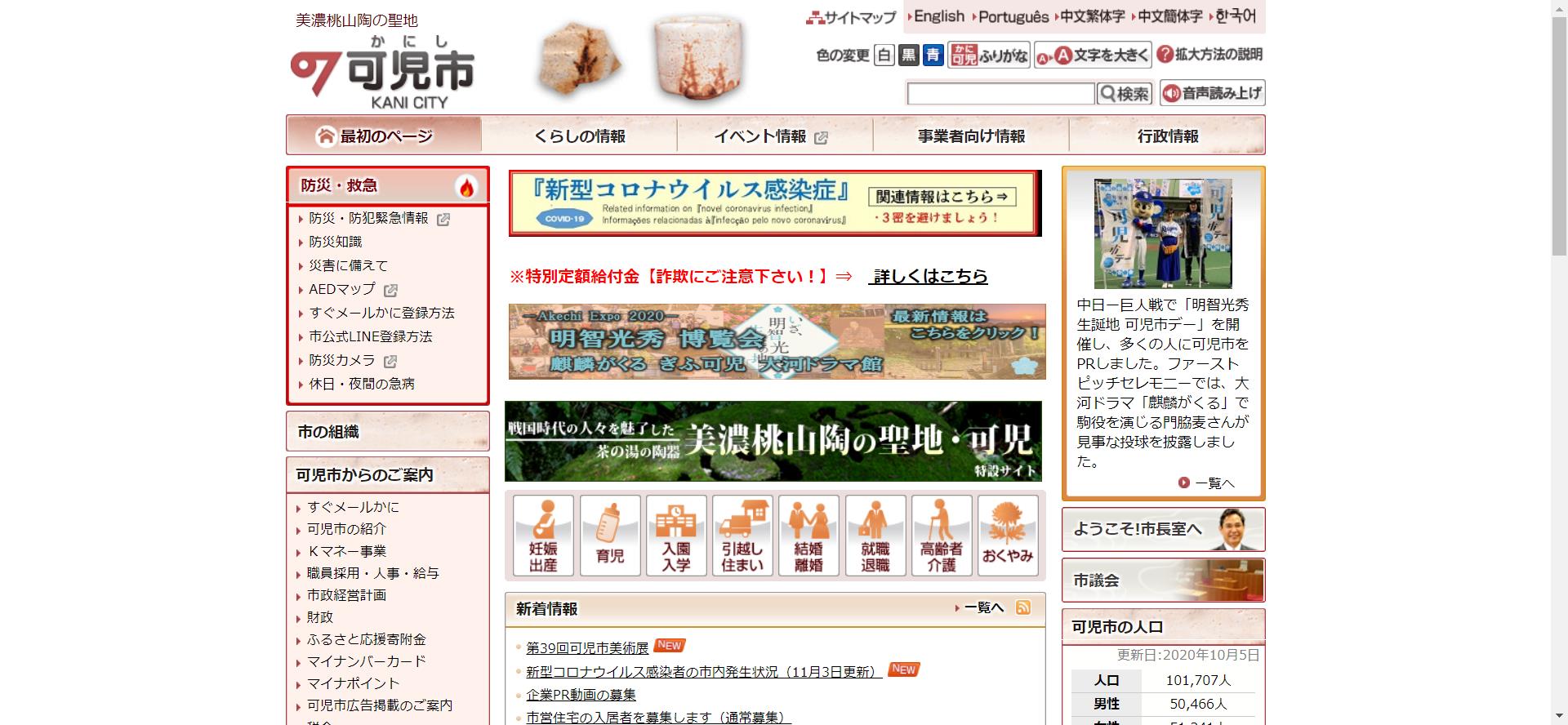Click 詳しくはこちら link for 特別定額給付金
The width and height of the screenshot is (1568, 725).
coord(930,276)
